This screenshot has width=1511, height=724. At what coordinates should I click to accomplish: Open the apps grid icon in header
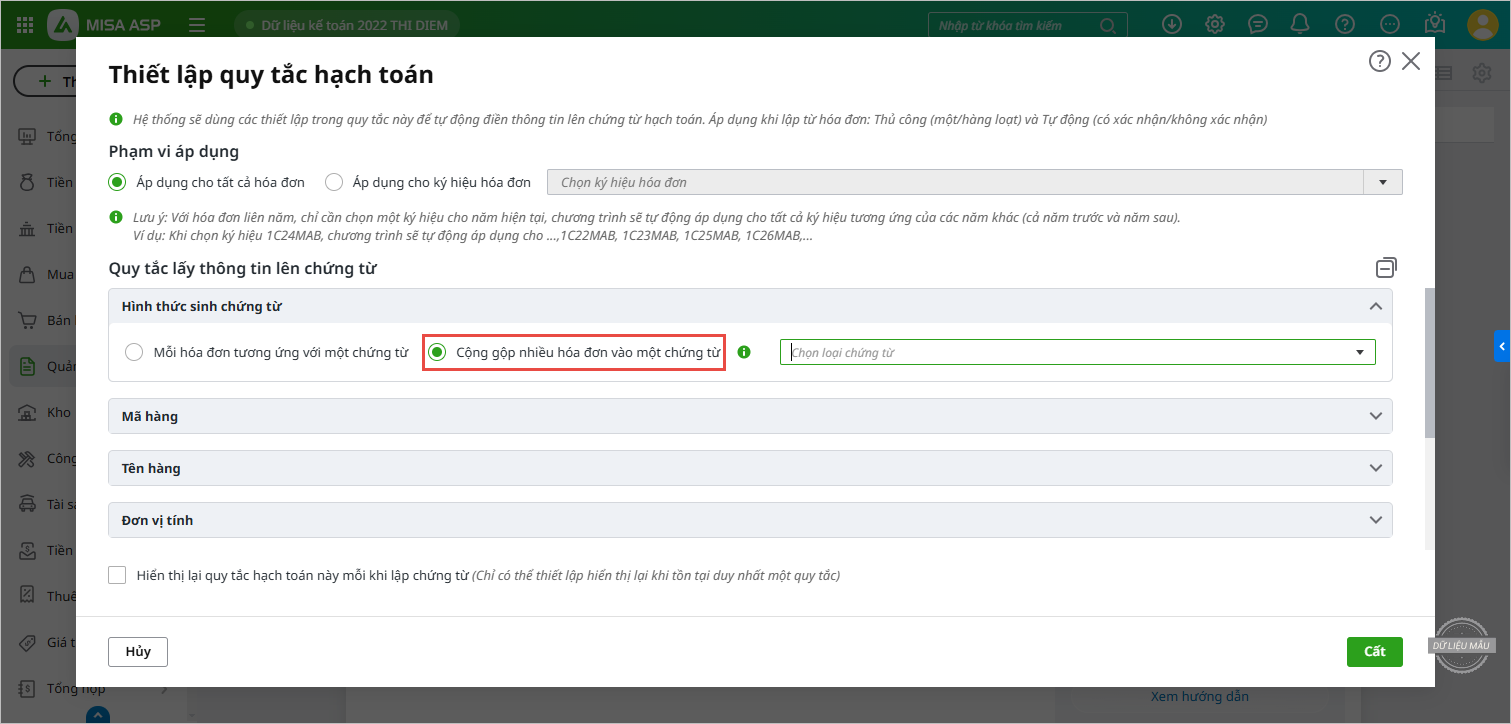[x=25, y=25]
